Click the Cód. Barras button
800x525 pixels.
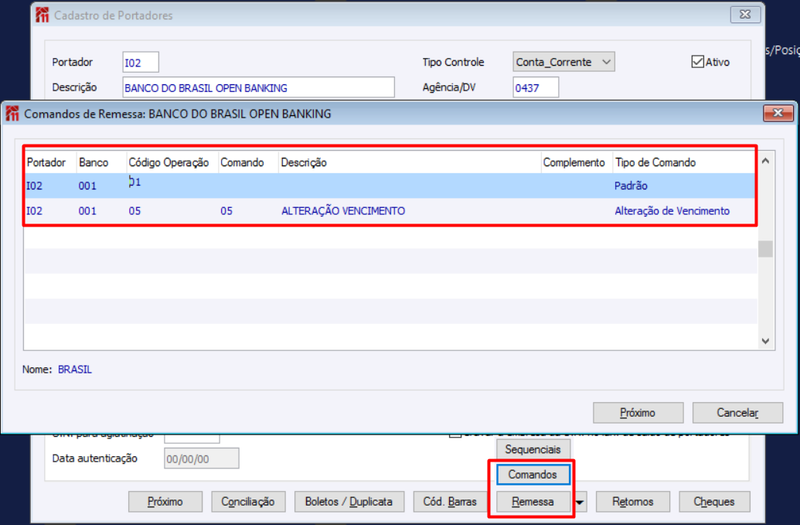coord(449,502)
